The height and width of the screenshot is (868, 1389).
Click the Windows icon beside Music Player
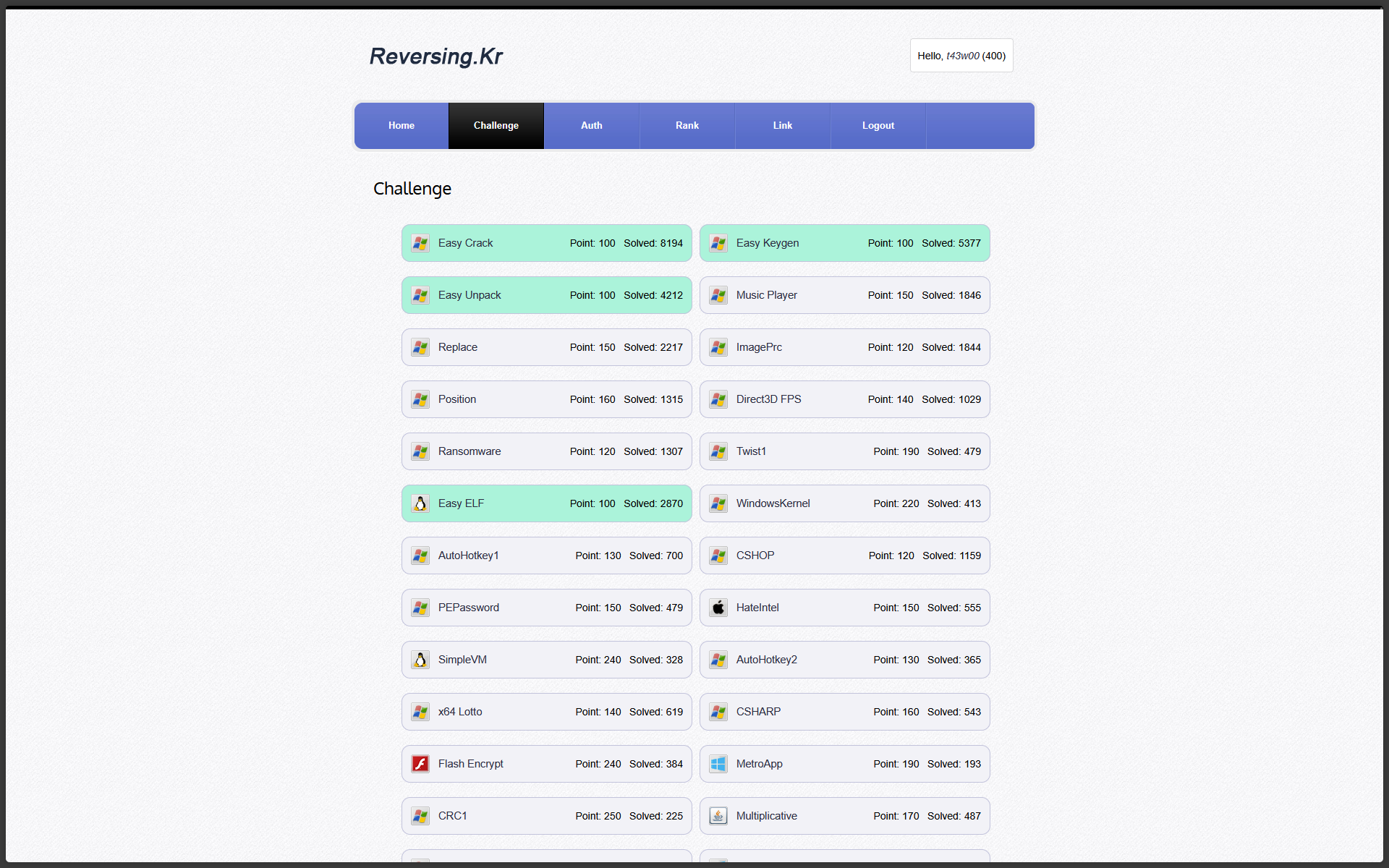pos(718,296)
